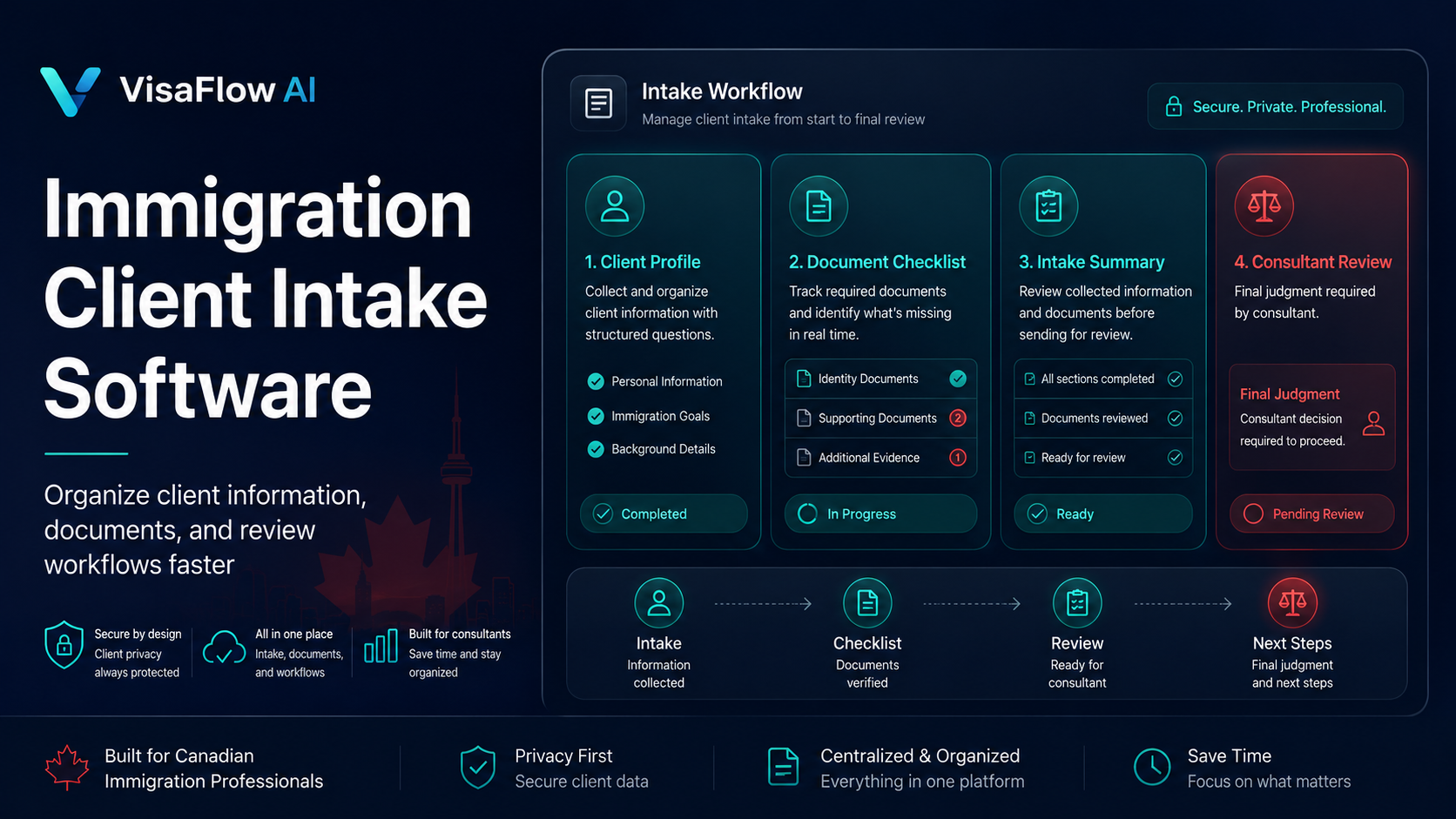1456x819 pixels.
Task: Click the Intake step person icon
Action: tap(659, 602)
